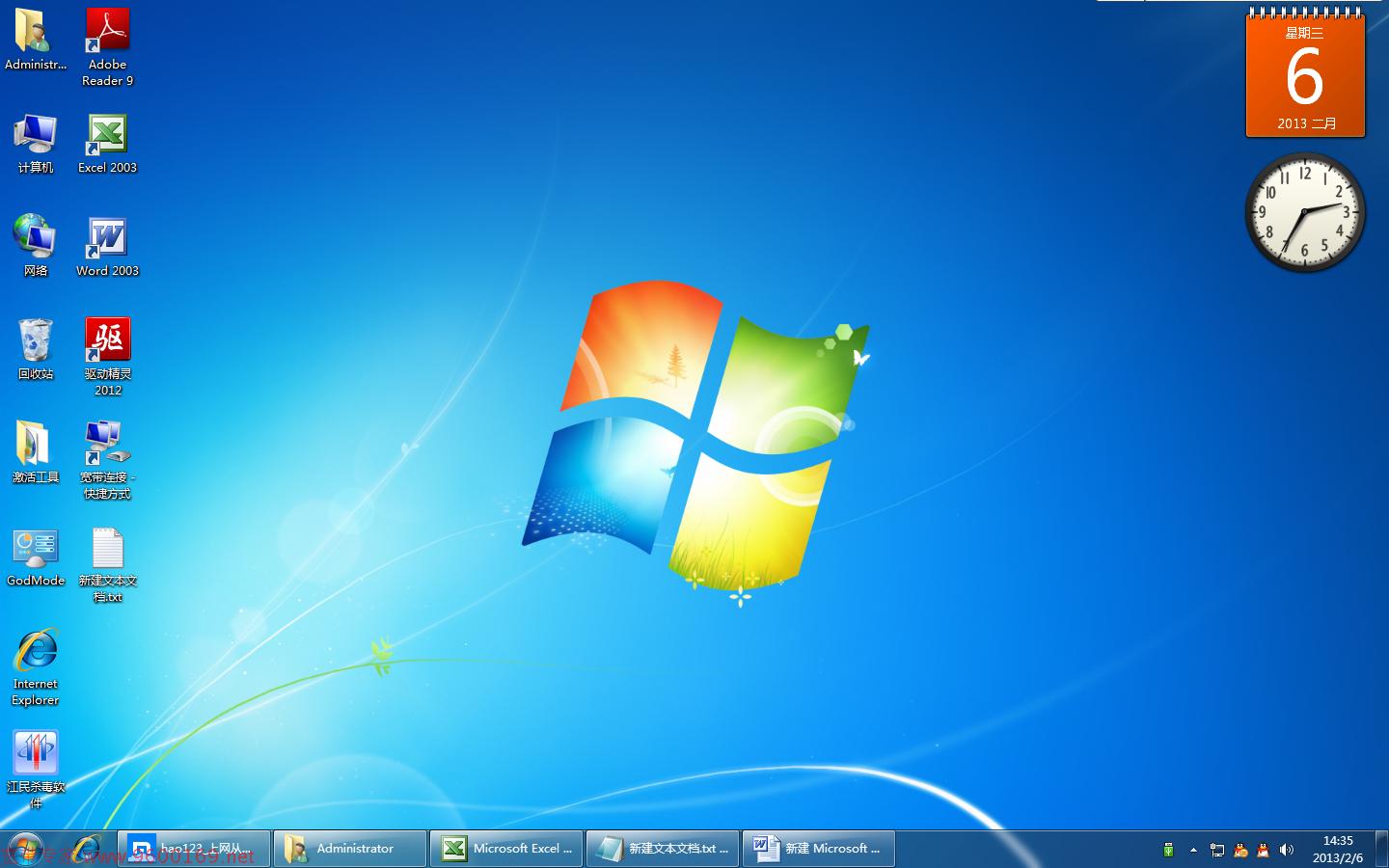Open the Windows Start menu orb
1389x868 pixels.
25,849
